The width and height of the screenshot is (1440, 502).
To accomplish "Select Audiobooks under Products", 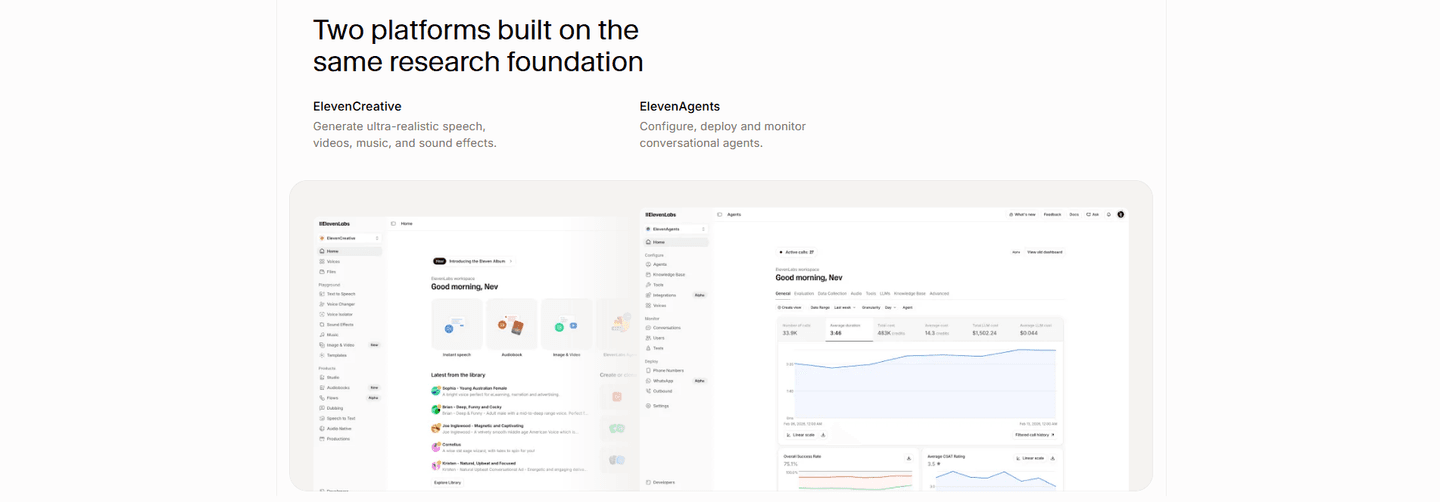I will (349, 387).
